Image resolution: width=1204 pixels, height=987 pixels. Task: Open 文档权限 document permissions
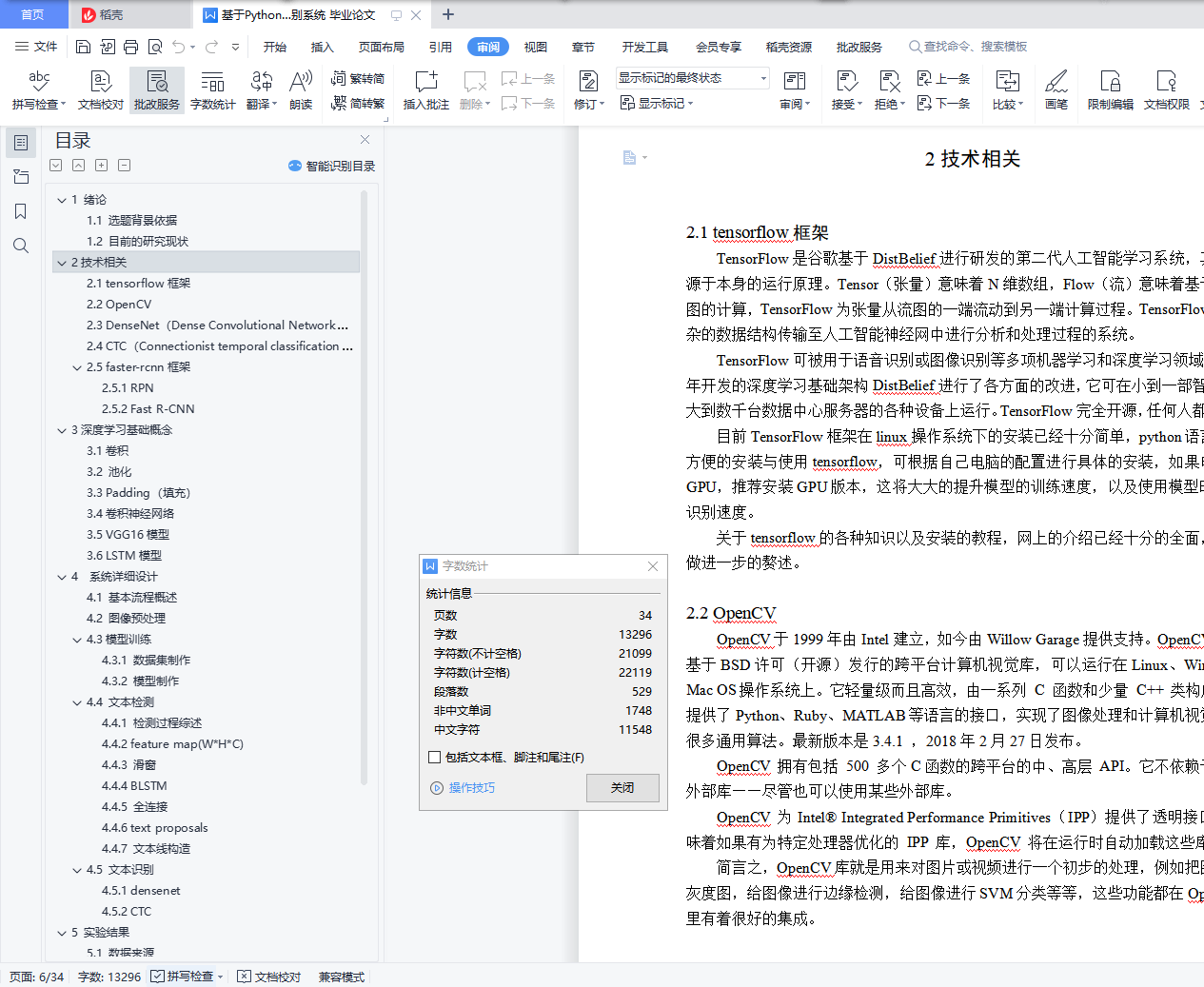[1166, 90]
